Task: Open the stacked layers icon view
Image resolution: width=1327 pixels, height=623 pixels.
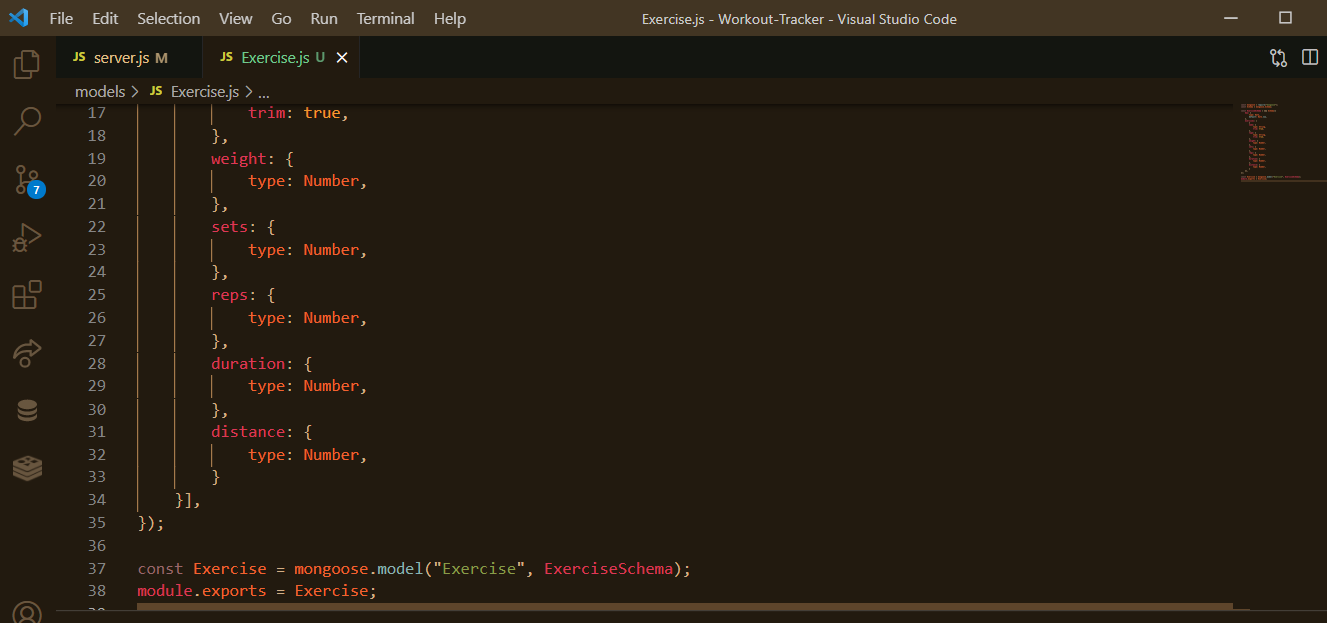Action: click(27, 467)
